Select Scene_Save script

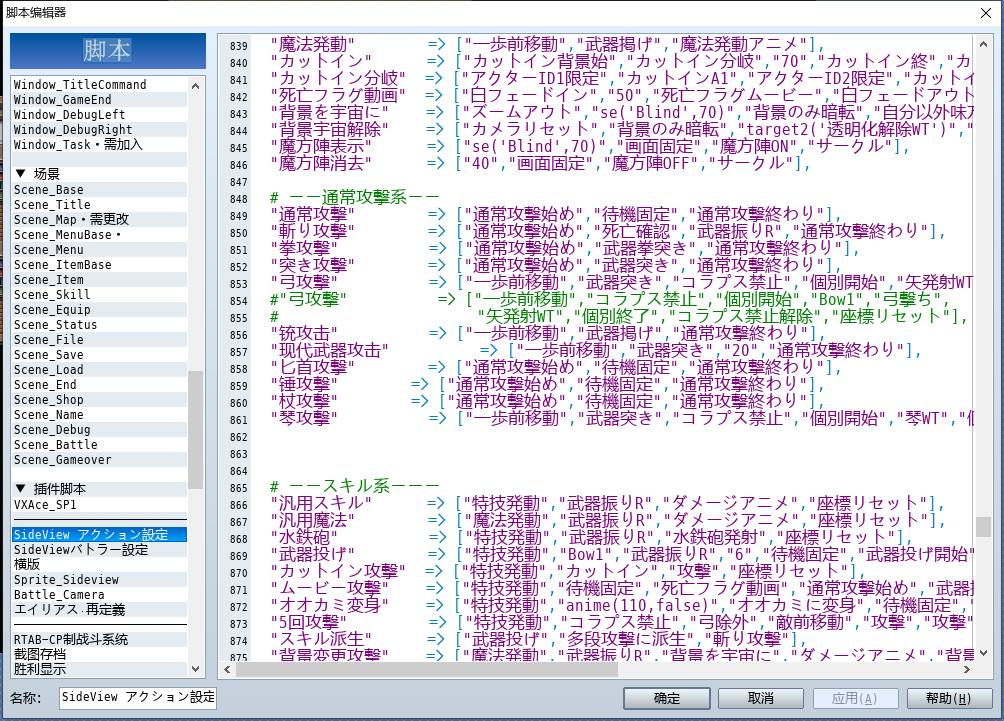[x=99, y=355]
